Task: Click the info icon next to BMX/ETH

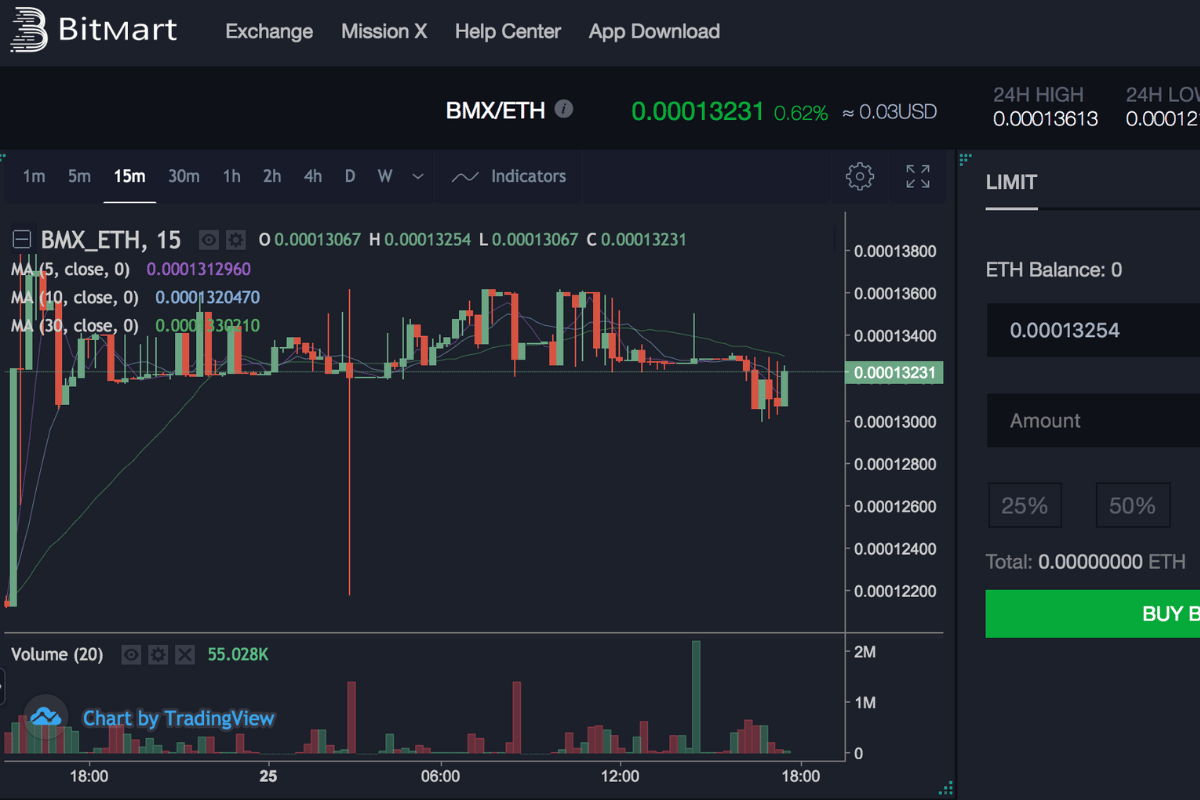Action: 564,108
